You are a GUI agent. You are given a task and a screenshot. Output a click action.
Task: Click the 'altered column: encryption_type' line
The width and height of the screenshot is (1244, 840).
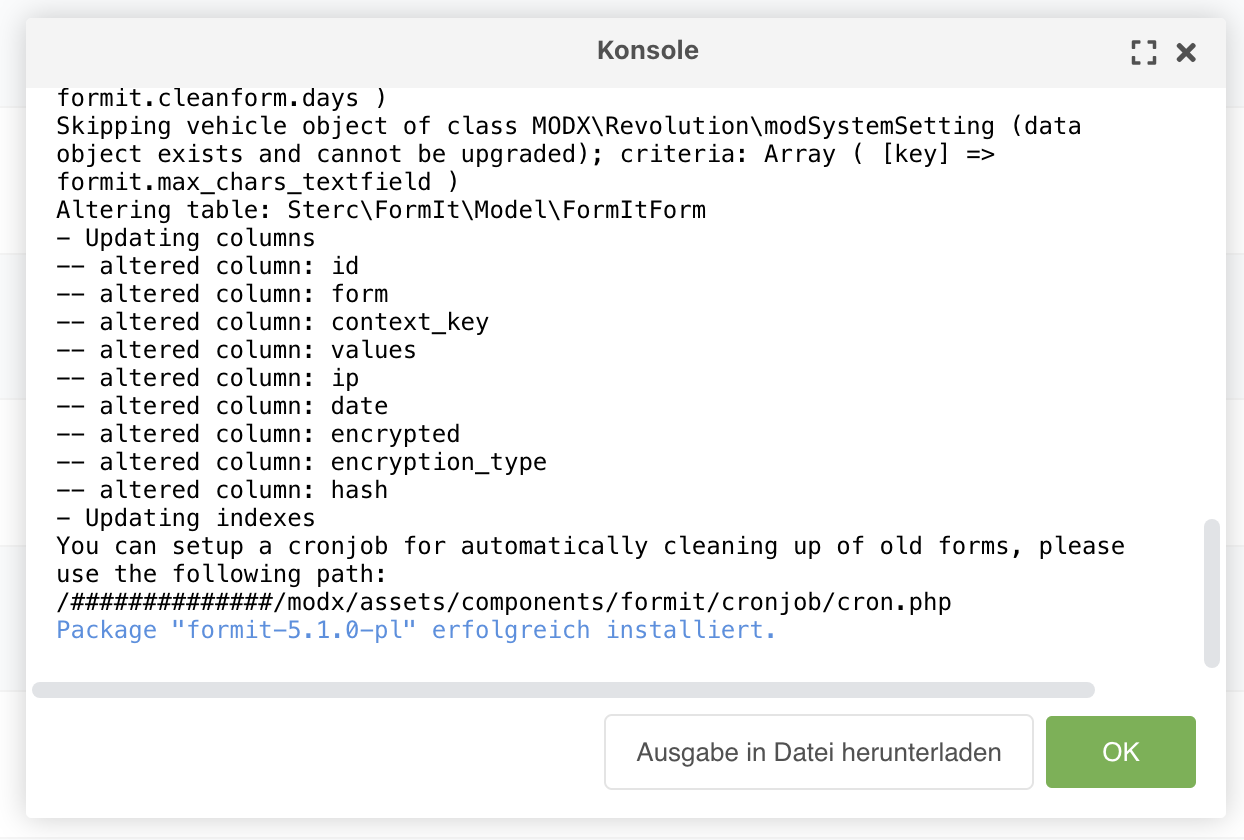(x=301, y=462)
